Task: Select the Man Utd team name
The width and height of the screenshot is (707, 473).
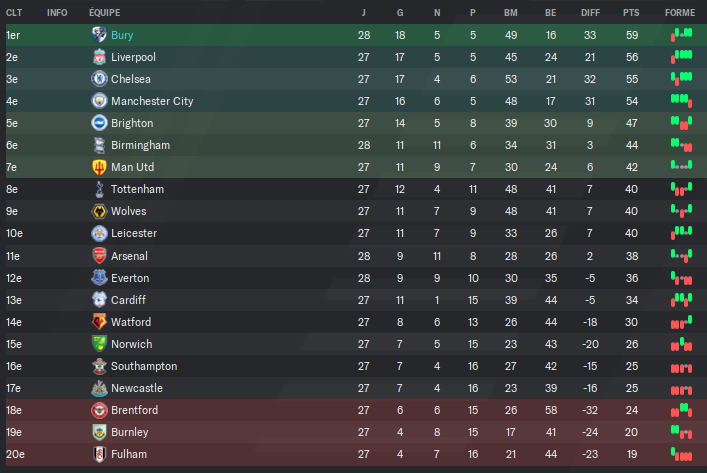Action: pos(133,167)
